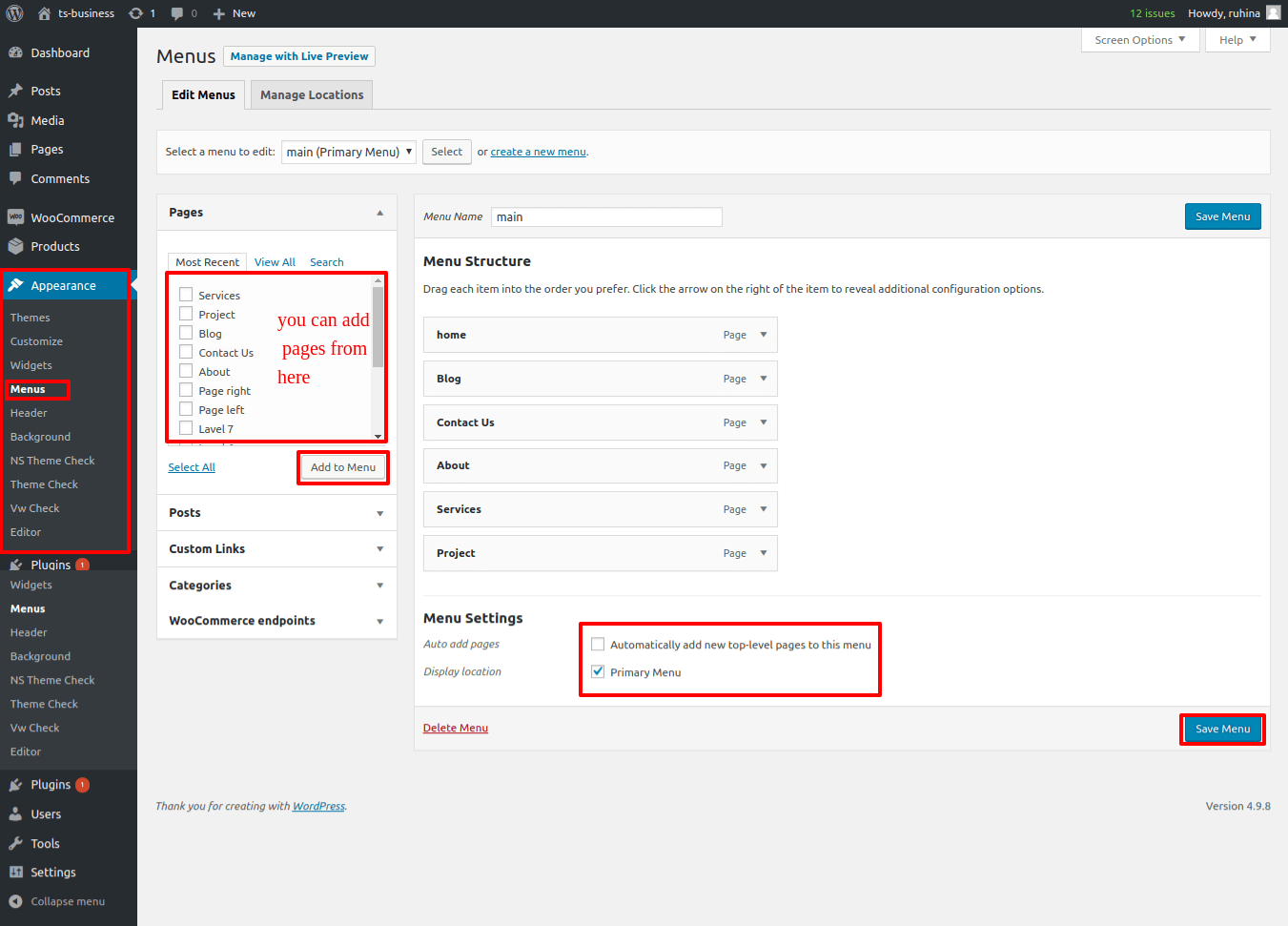Open the Dashboard icon in the sidebar

pyautogui.click(x=15, y=53)
